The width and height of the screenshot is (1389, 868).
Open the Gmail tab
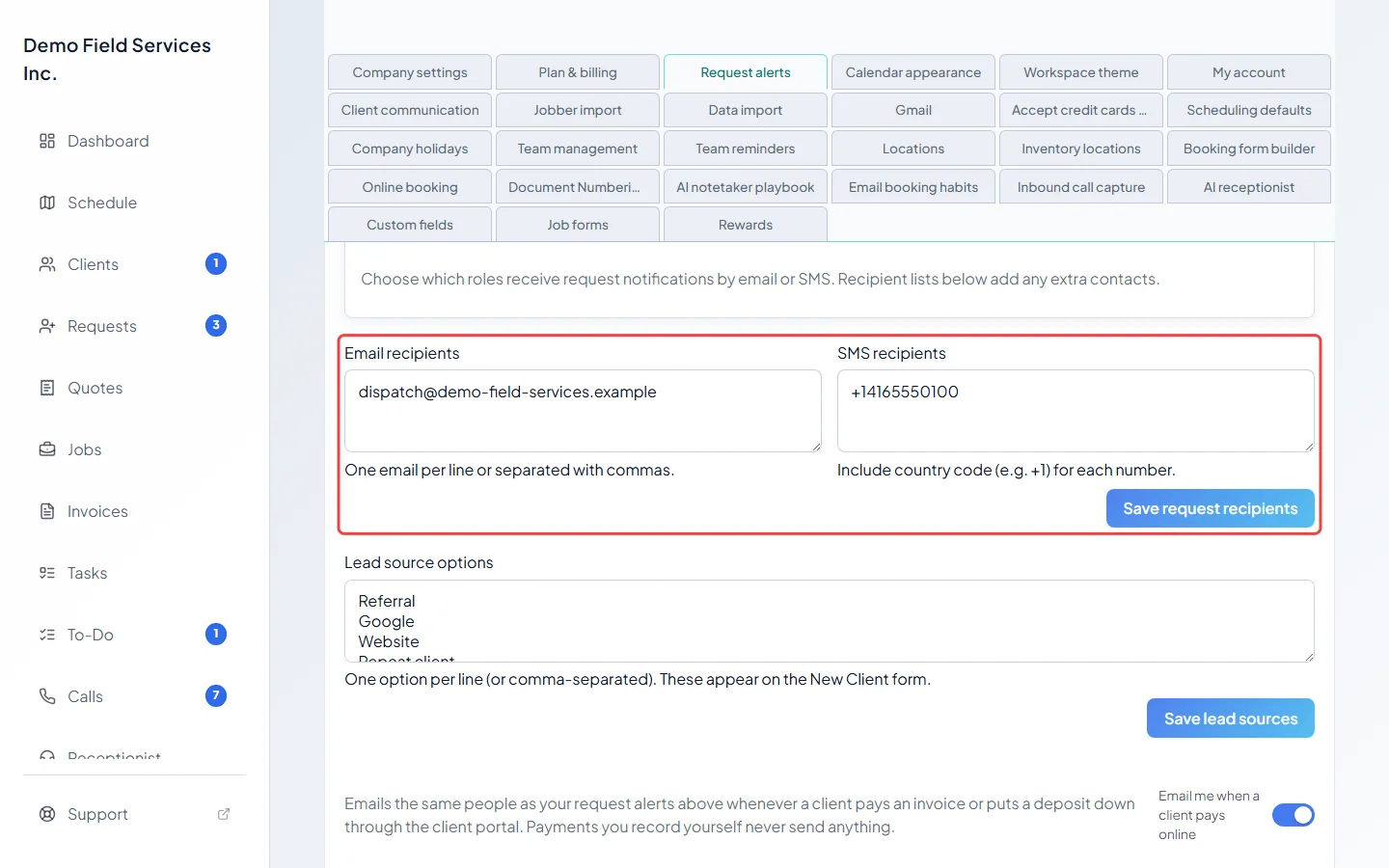(x=913, y=110)
